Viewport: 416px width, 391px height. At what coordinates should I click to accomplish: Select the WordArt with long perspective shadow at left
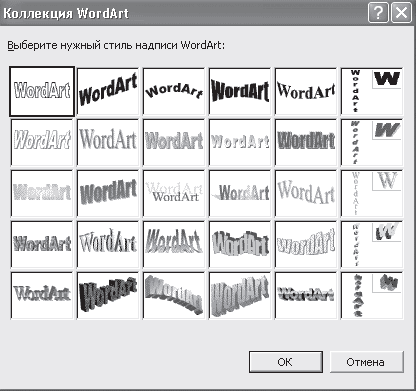tap(240, 193)
